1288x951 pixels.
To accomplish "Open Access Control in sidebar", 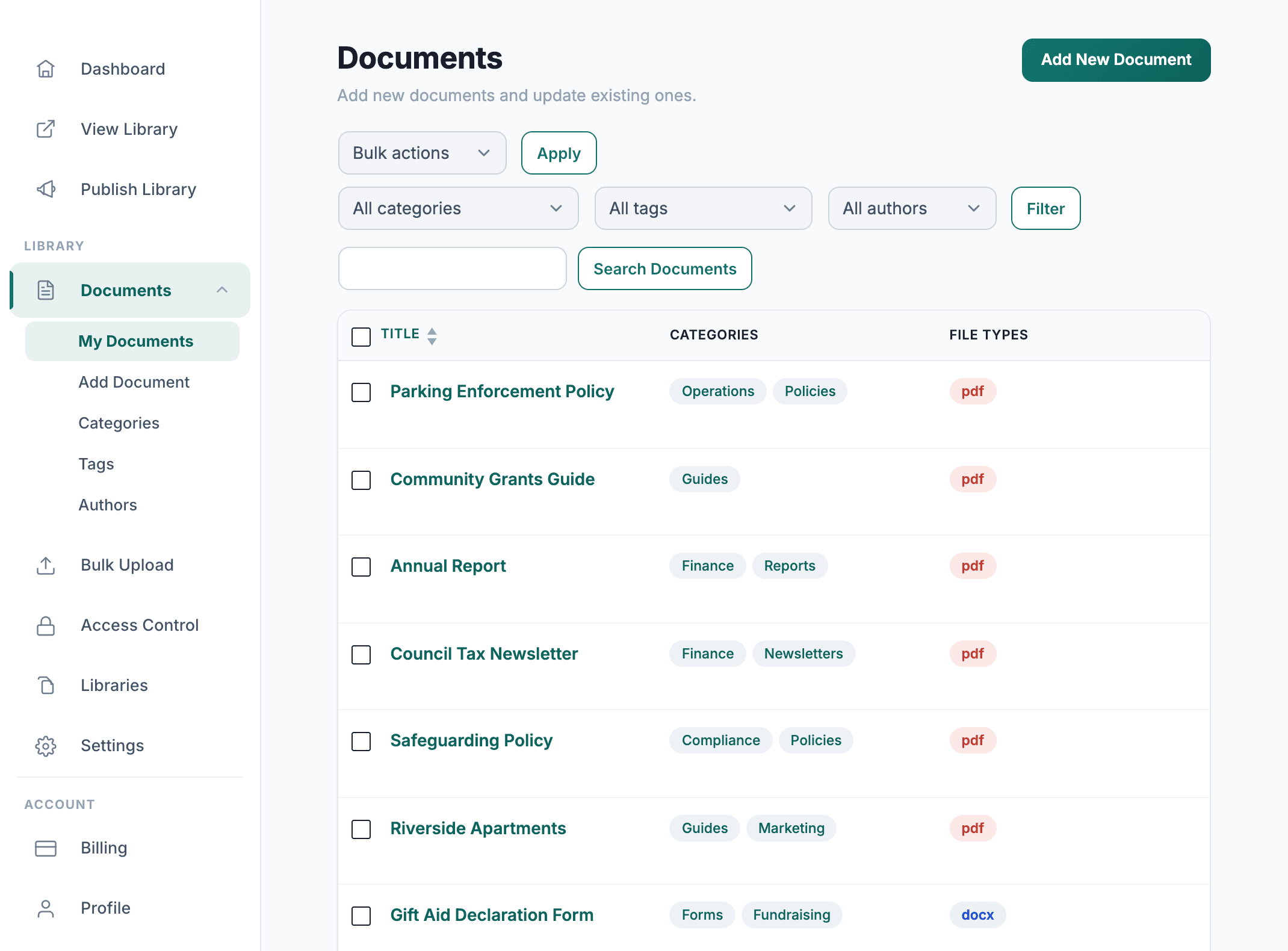I will (x=140, y=625).
